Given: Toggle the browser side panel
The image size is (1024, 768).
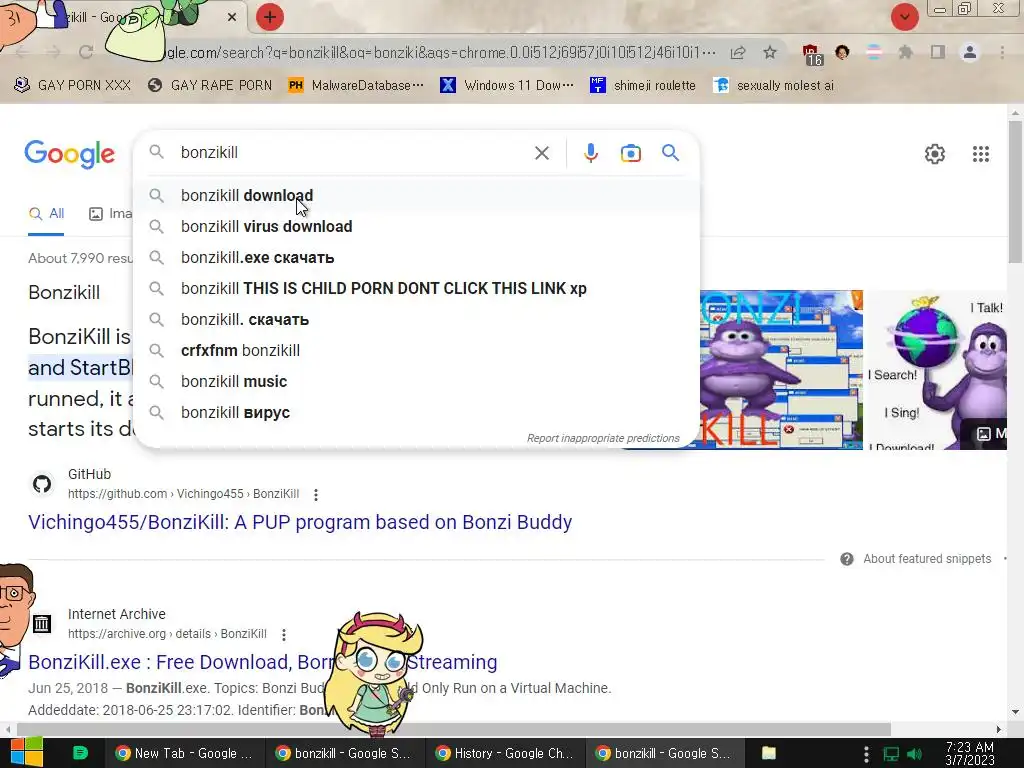Looking at the screenshot, I should [938, 52].
